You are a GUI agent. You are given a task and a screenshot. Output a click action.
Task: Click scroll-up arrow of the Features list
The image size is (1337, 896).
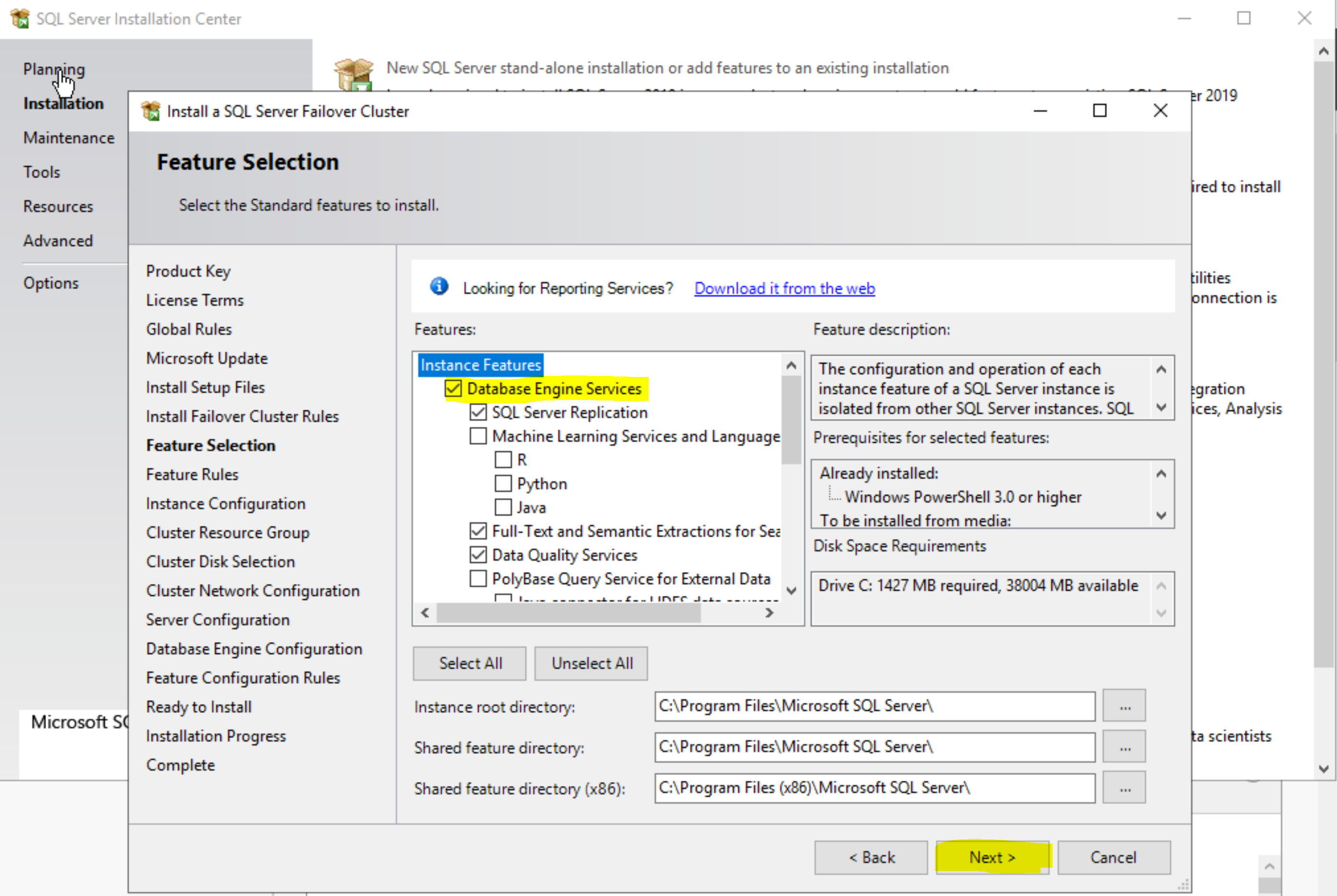[x=792, y=365]
